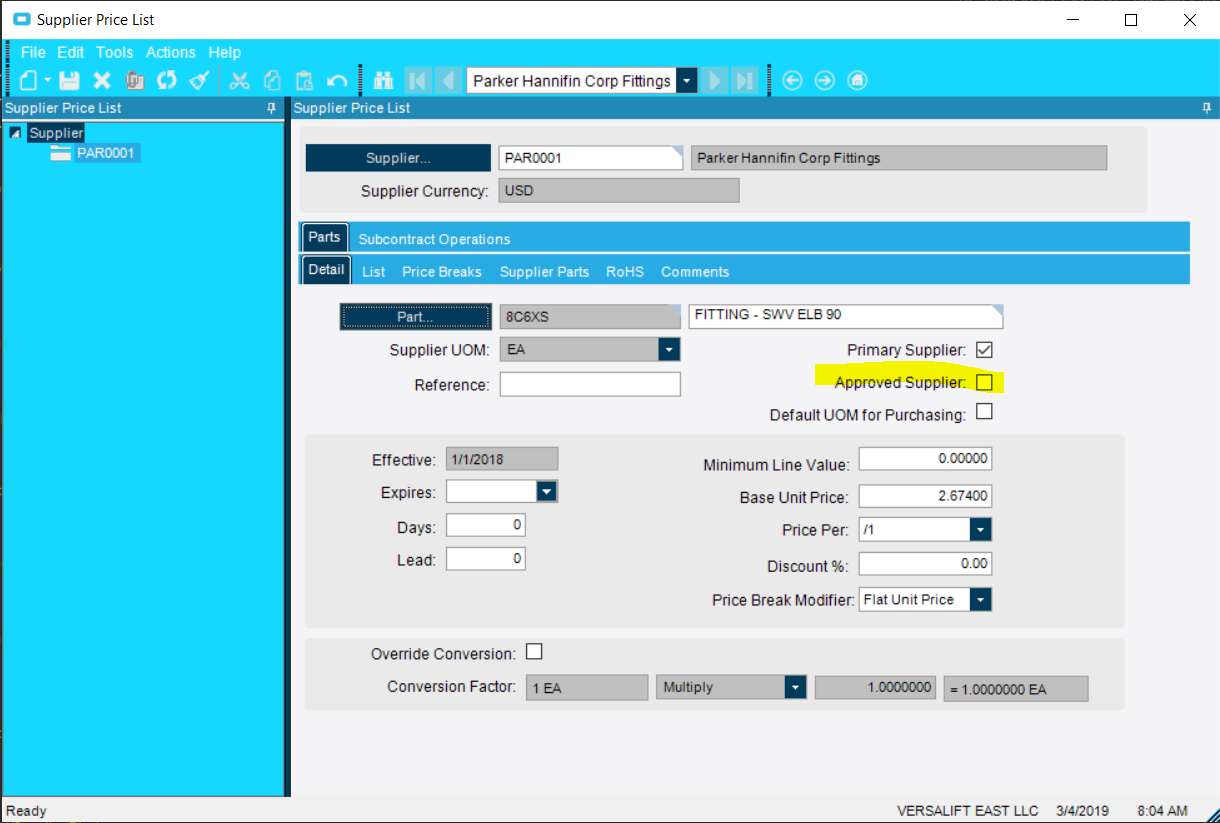Switch to the Detail tab
1220x823 pixels.
pos(326,269)
